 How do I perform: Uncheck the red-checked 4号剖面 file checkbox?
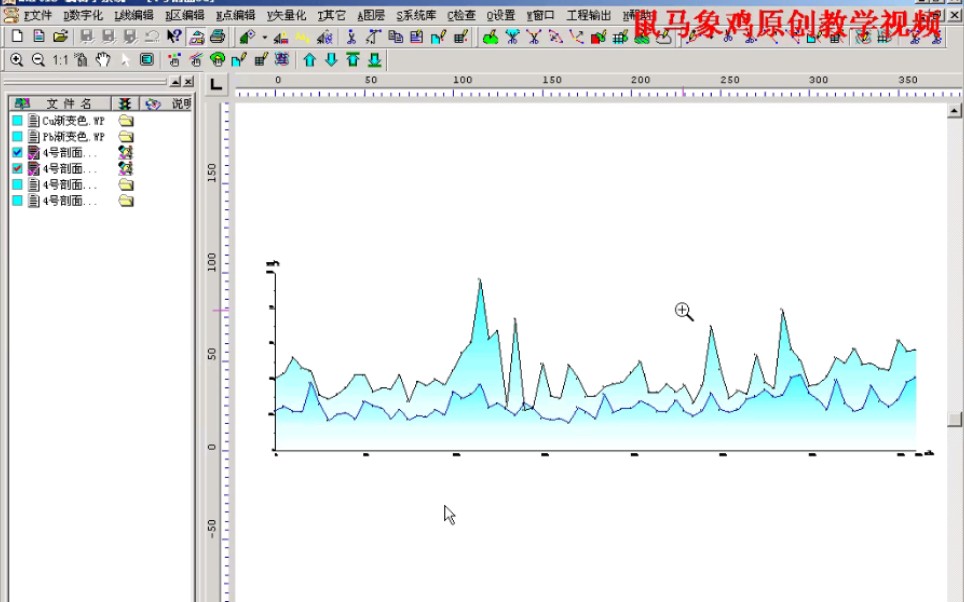(17, 168)
